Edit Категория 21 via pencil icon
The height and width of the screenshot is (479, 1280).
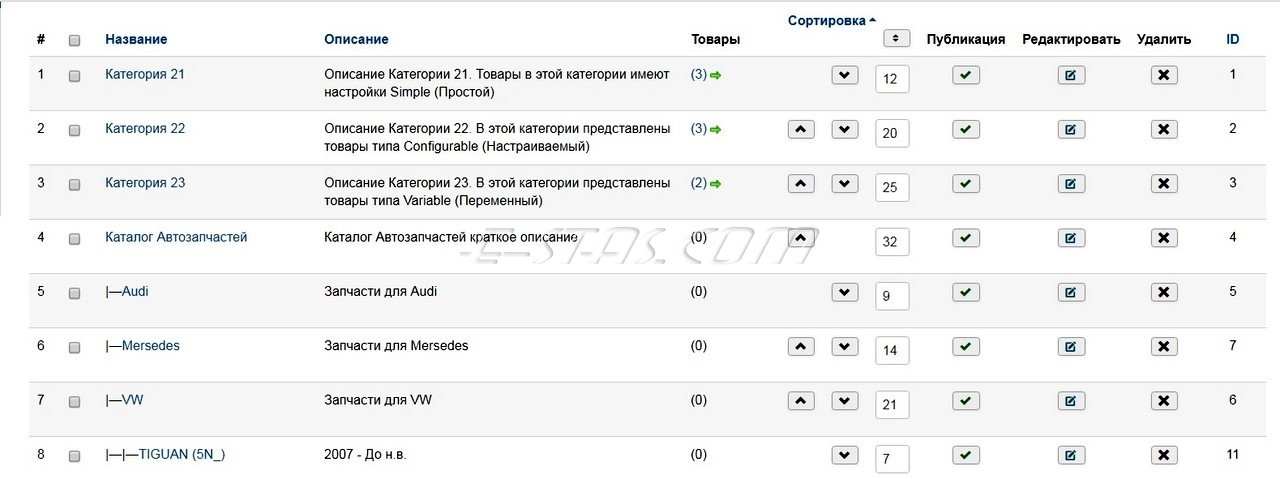click(x=1071, y=75)
